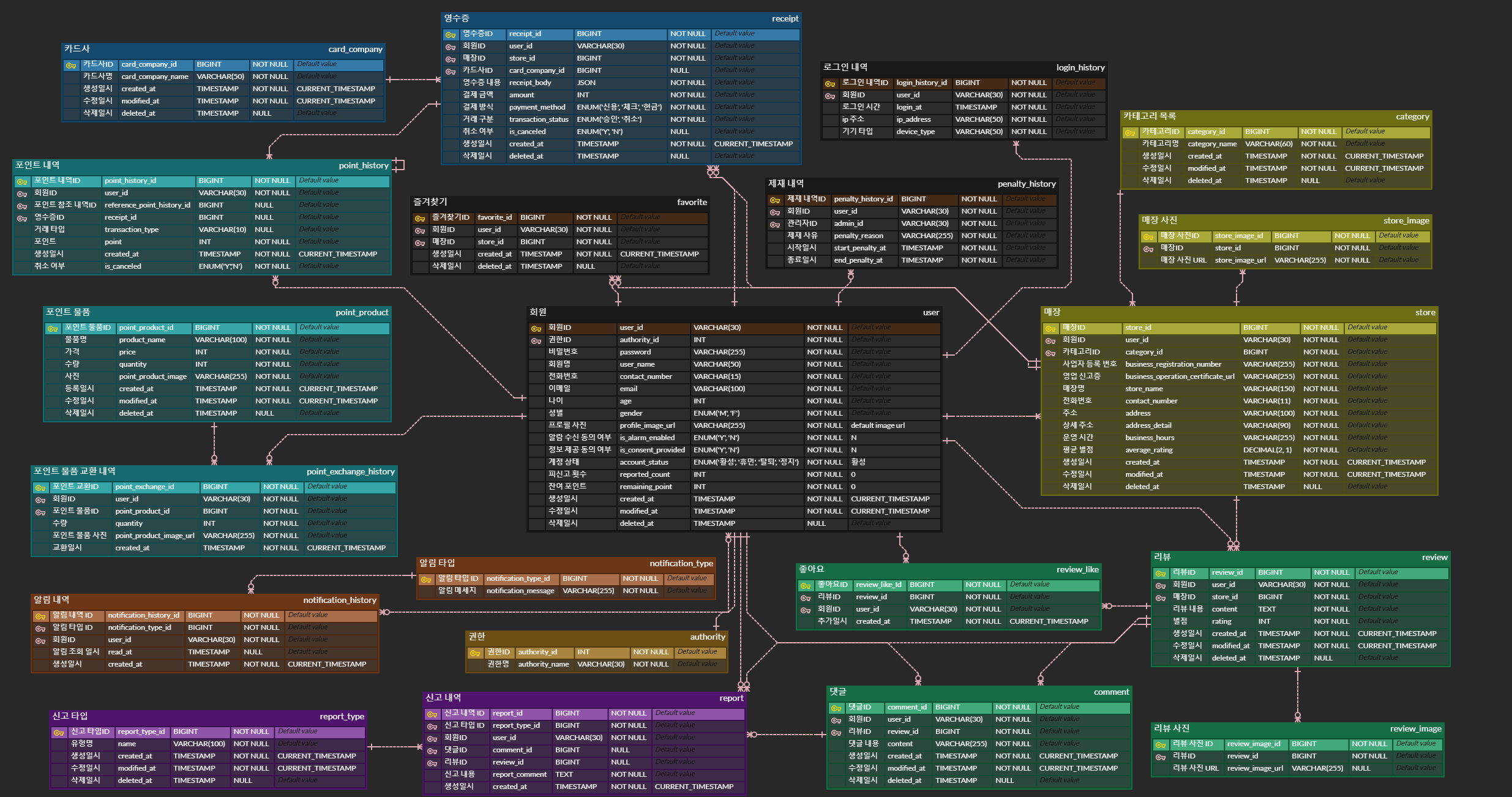Click the account_status ENUM type cell

(x=746, y=462)
